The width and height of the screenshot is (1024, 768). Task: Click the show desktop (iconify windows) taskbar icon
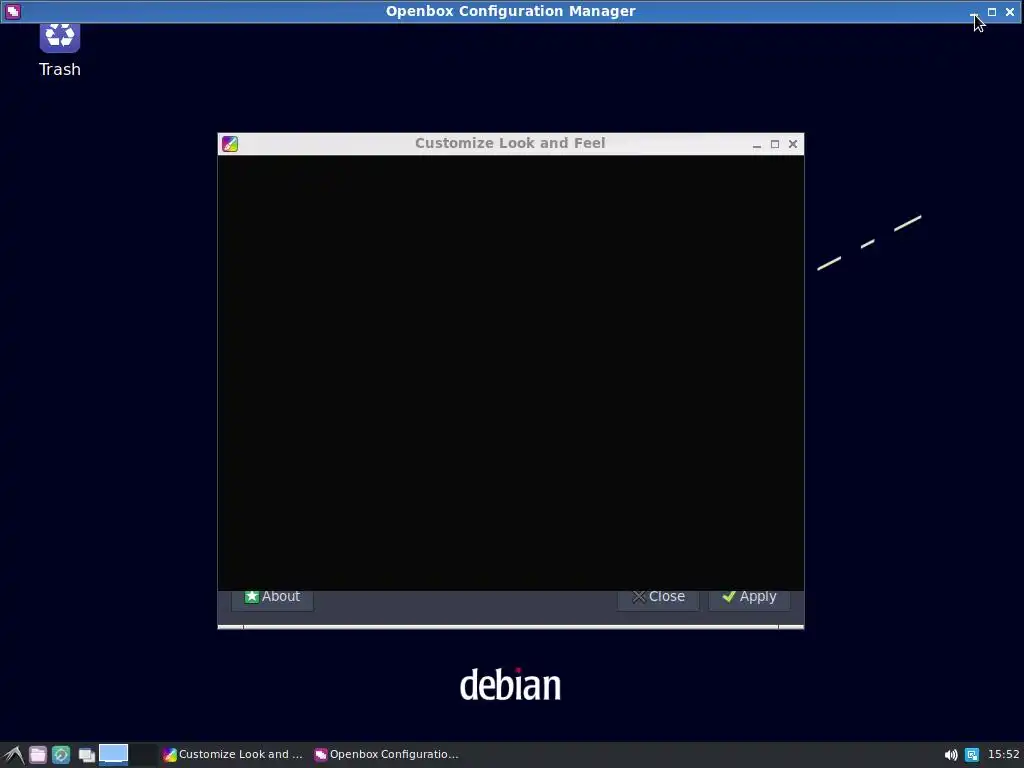(x=86, y=756)
